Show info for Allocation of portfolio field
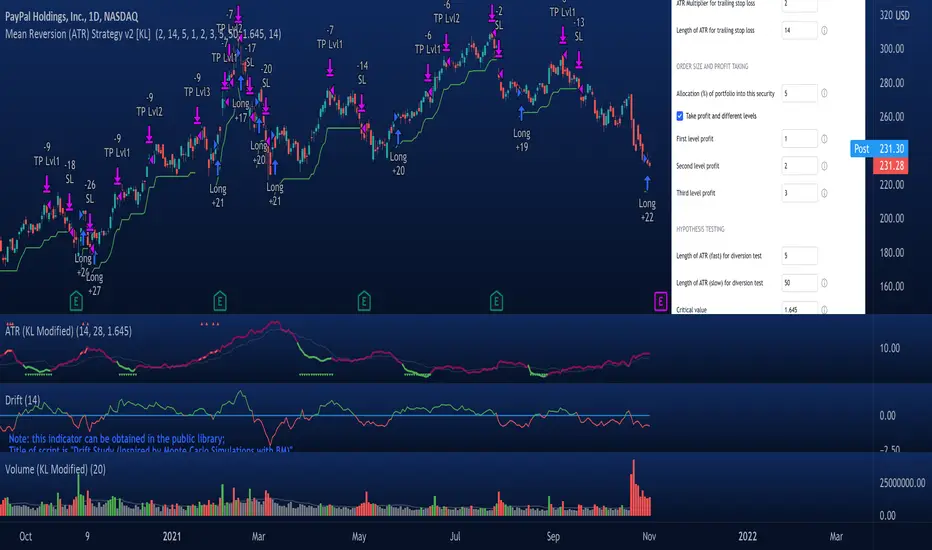Screen dimensions: 932x550 (x=824, y=93)
